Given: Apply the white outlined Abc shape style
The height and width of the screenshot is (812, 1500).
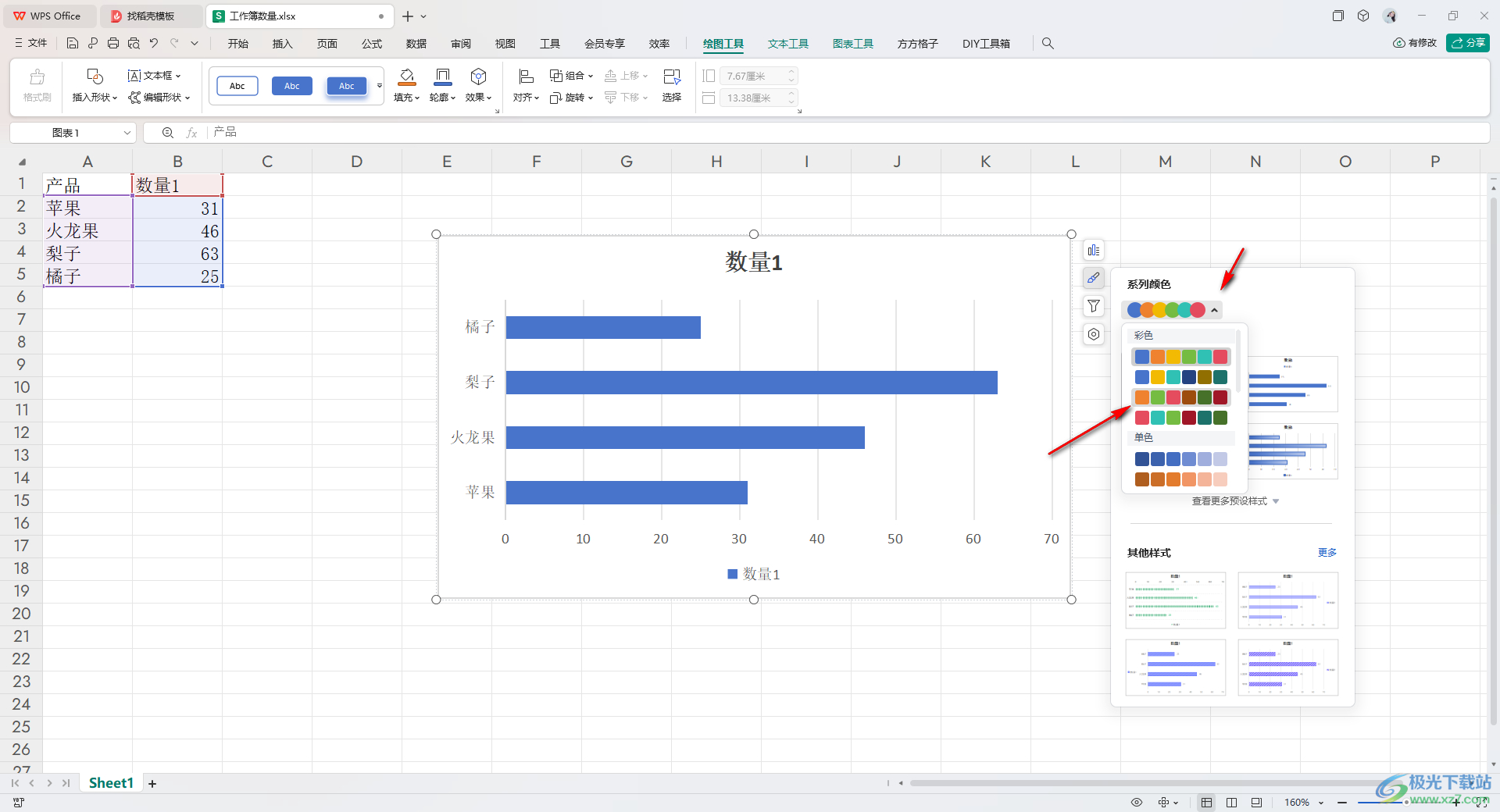Looking at the screenshot, I should [237, 86].
